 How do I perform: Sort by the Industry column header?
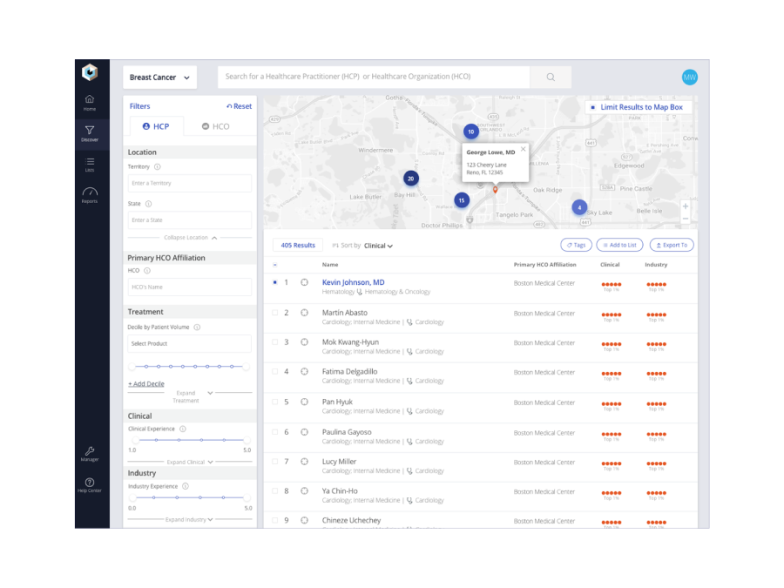pos(656,264)
